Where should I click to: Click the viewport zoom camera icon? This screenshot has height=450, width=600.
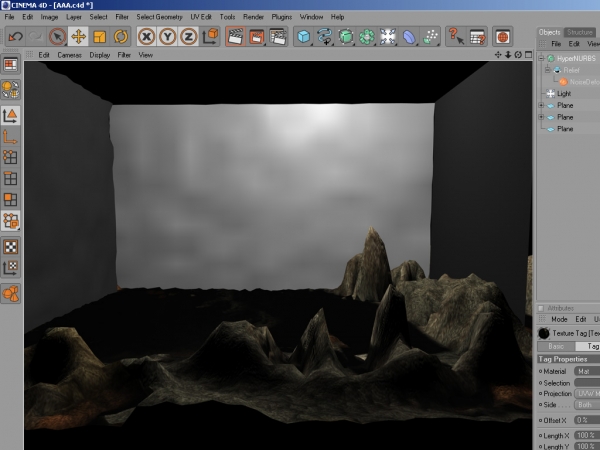click(508, 55)
